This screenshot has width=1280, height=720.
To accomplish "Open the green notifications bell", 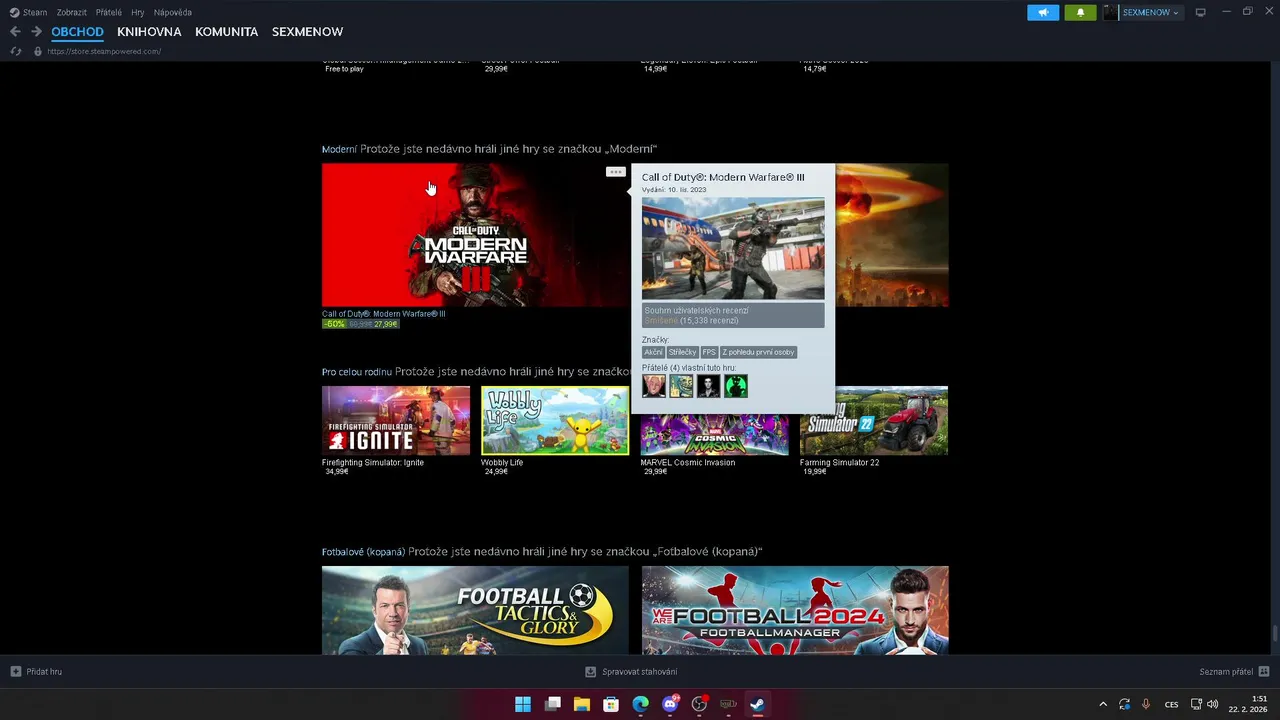I will [1080, 13].
